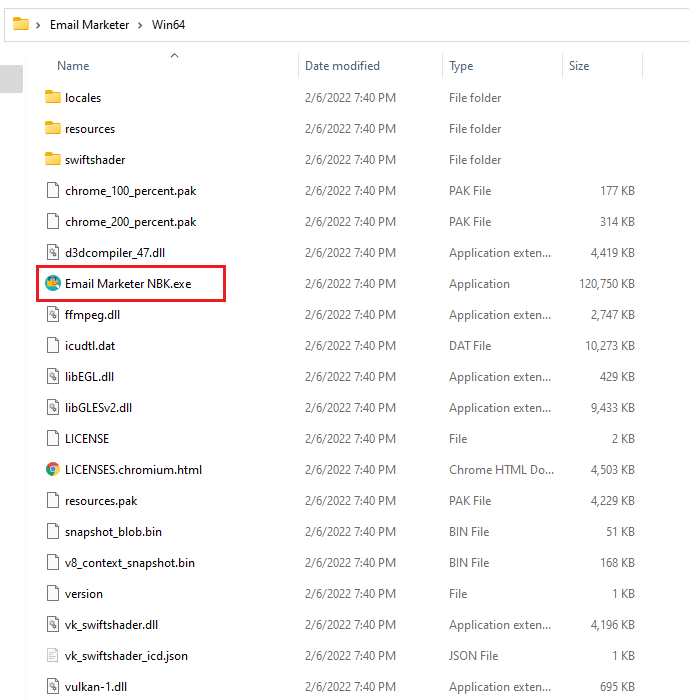689x700 pixels.
Task: Click the vk_swiftshader_icd.json file icon
Action: [x=53, y=655]
